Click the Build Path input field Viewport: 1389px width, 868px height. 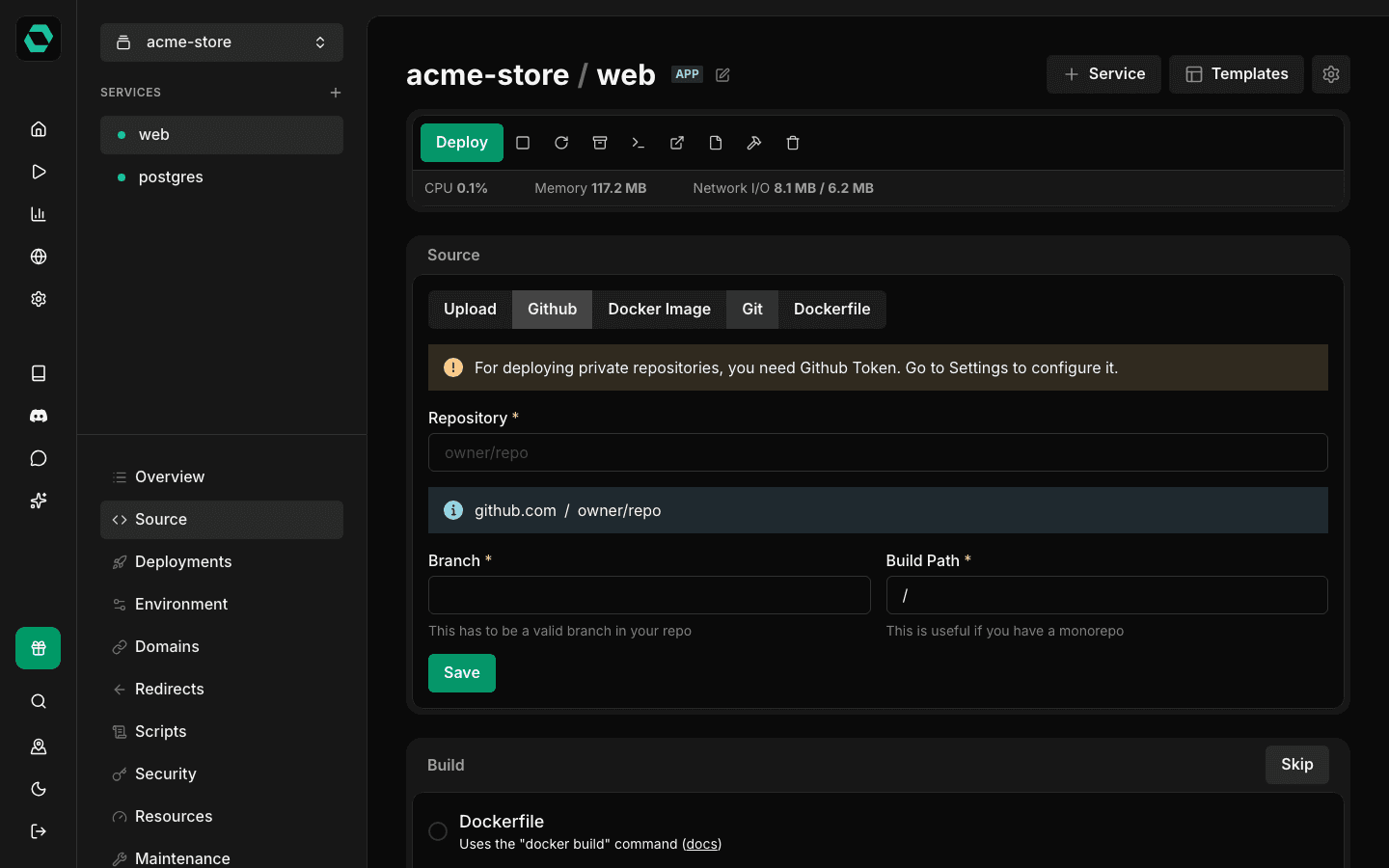[x=1107, y=595]
